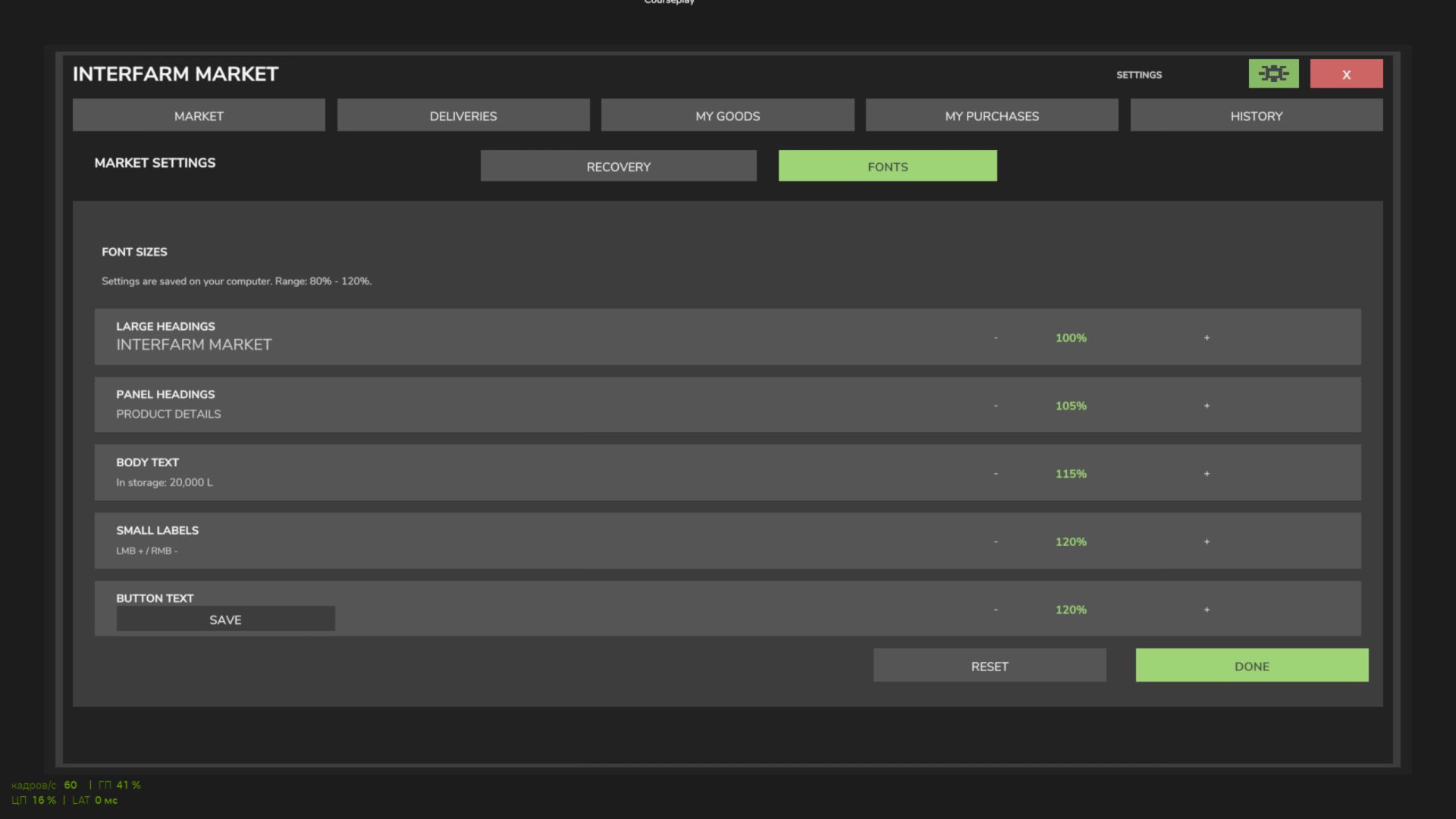The height and width of the screenshot is (819, 1456).
Task: Increase Panel Headings font size
Action: tap(1207, 406)
